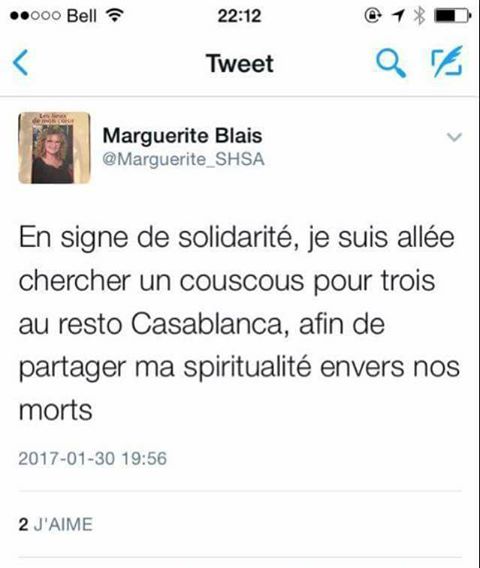This screenshot has width=480, height=568.
Task: Open the @Marguerite_SHSA handle
Action: tap(183, 159)
